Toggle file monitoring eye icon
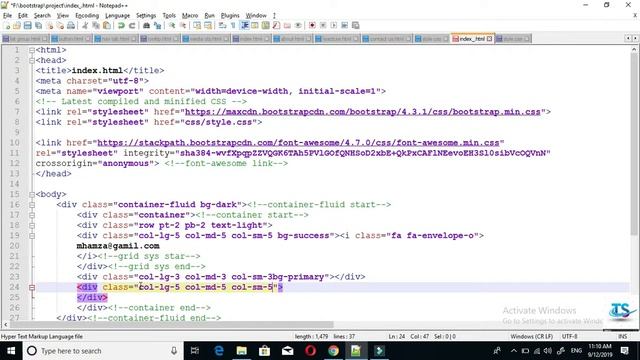 pyautogui.click(x=298, y=25)
